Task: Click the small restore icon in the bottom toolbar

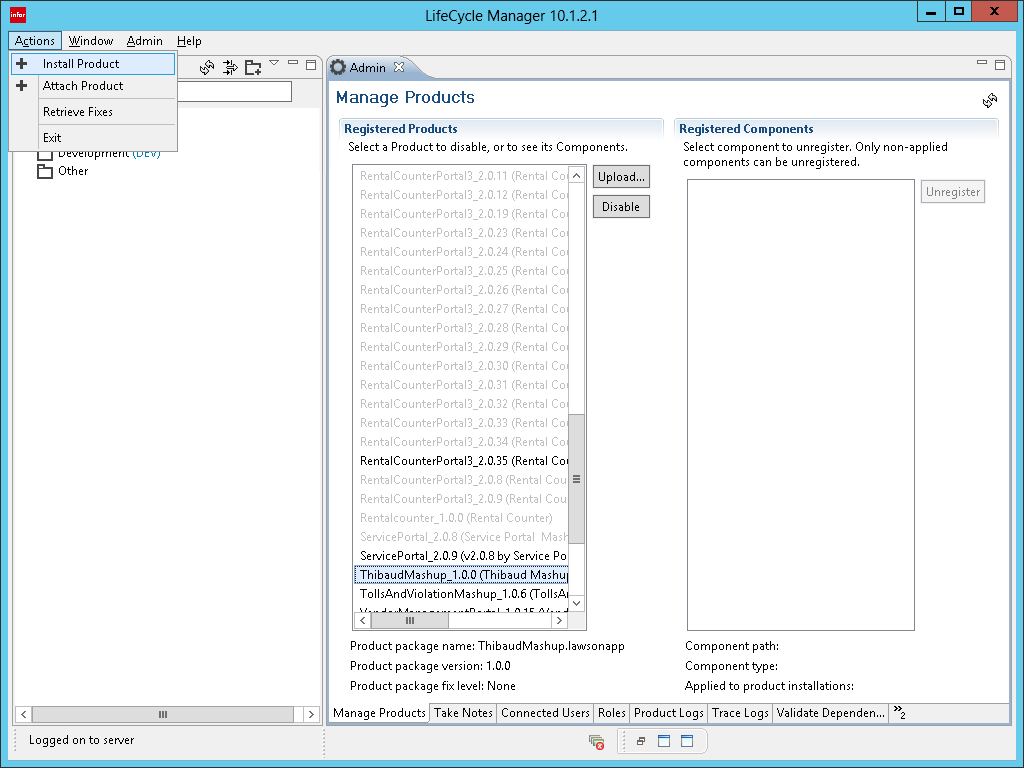Action: click(x=641, y=741)
